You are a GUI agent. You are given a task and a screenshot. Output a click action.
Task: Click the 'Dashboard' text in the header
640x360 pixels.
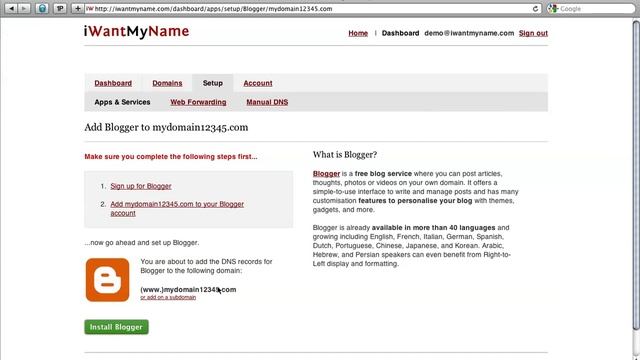point(400,33)
